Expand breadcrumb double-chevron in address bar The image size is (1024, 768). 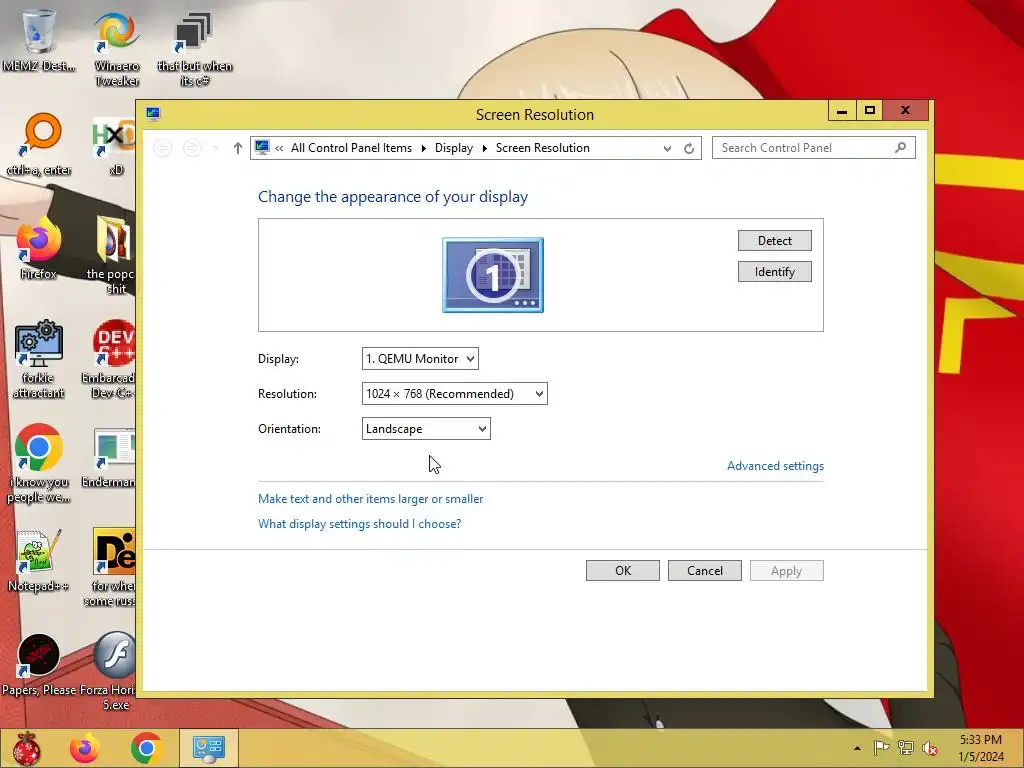pyautogui.click(x=279, y=148)
